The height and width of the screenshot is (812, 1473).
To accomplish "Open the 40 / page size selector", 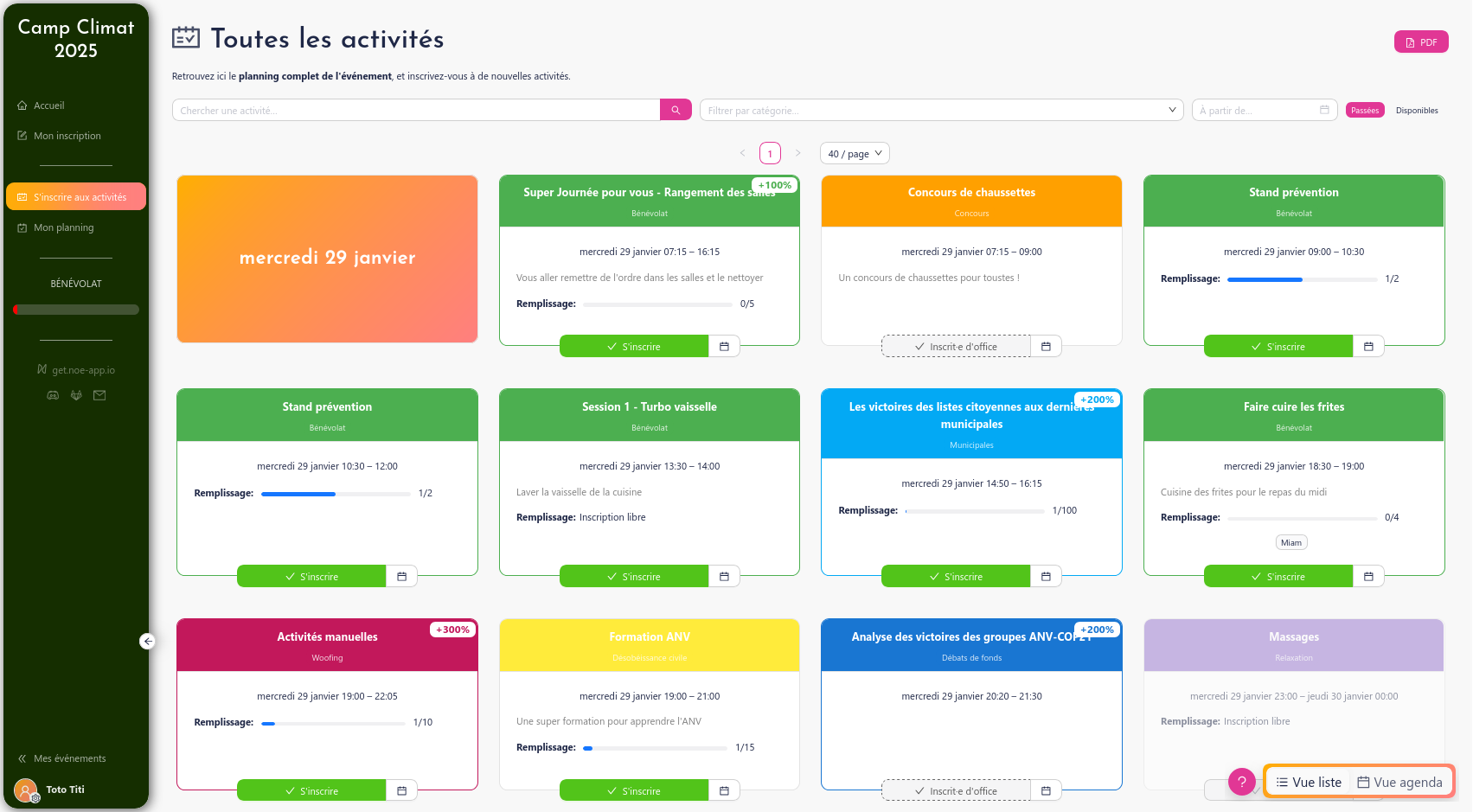I will [855, 154].
